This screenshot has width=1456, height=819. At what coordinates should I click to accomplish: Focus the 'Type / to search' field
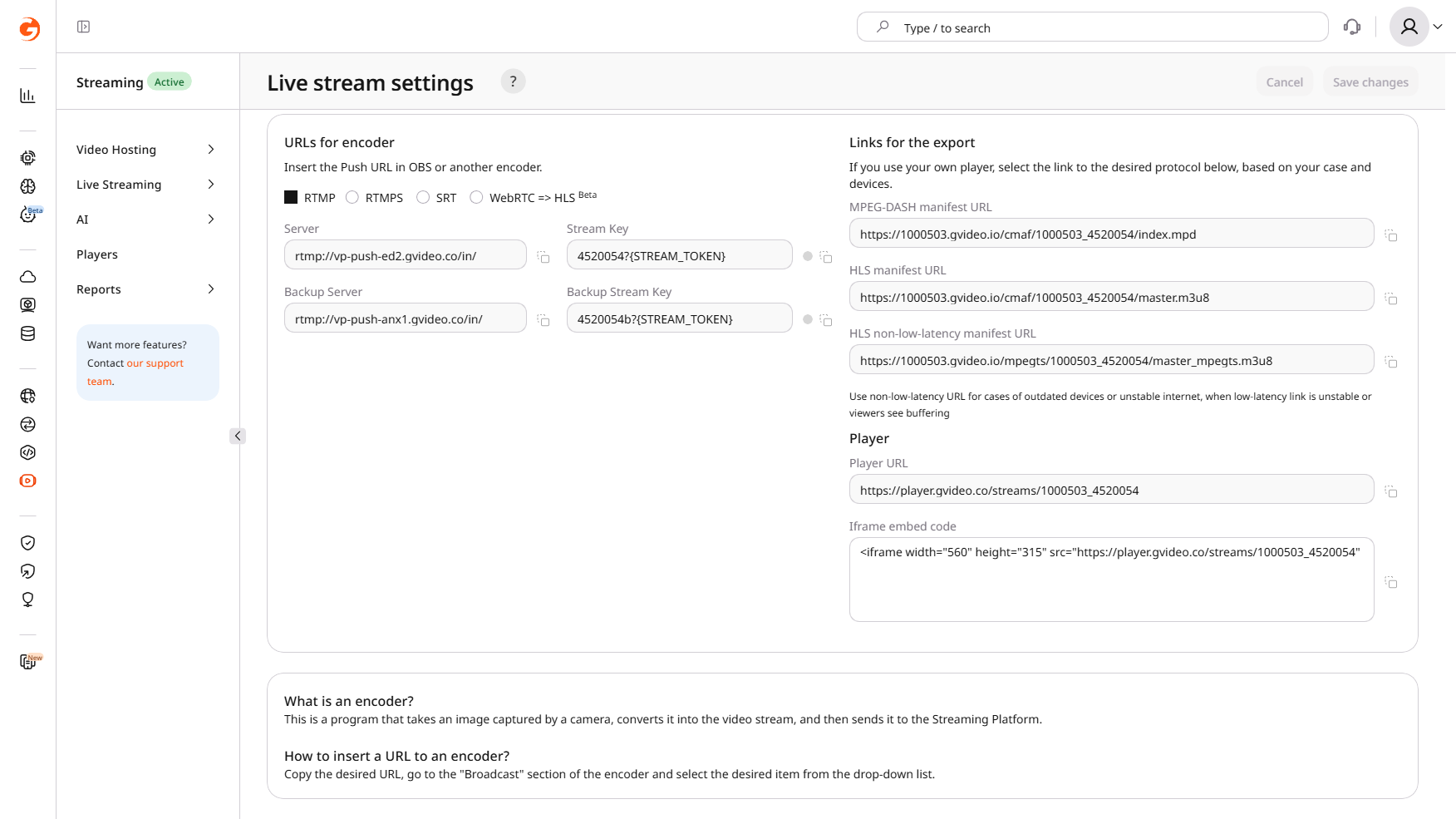tap(1092, 27)
